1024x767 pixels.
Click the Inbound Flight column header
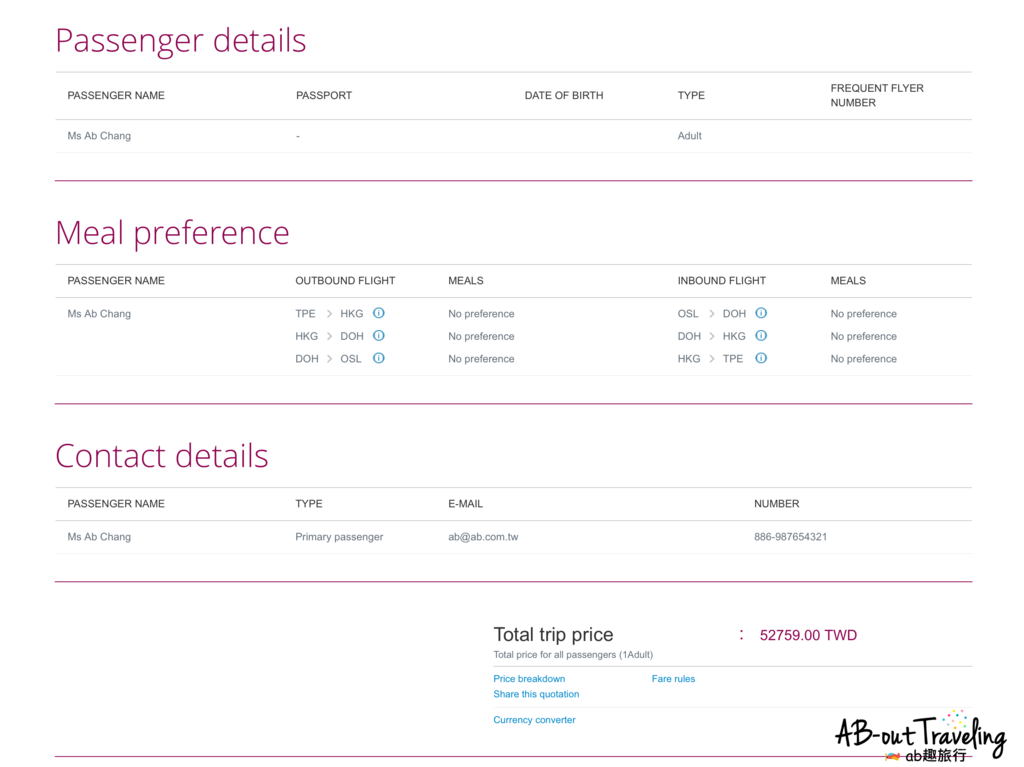click(721, 281)
